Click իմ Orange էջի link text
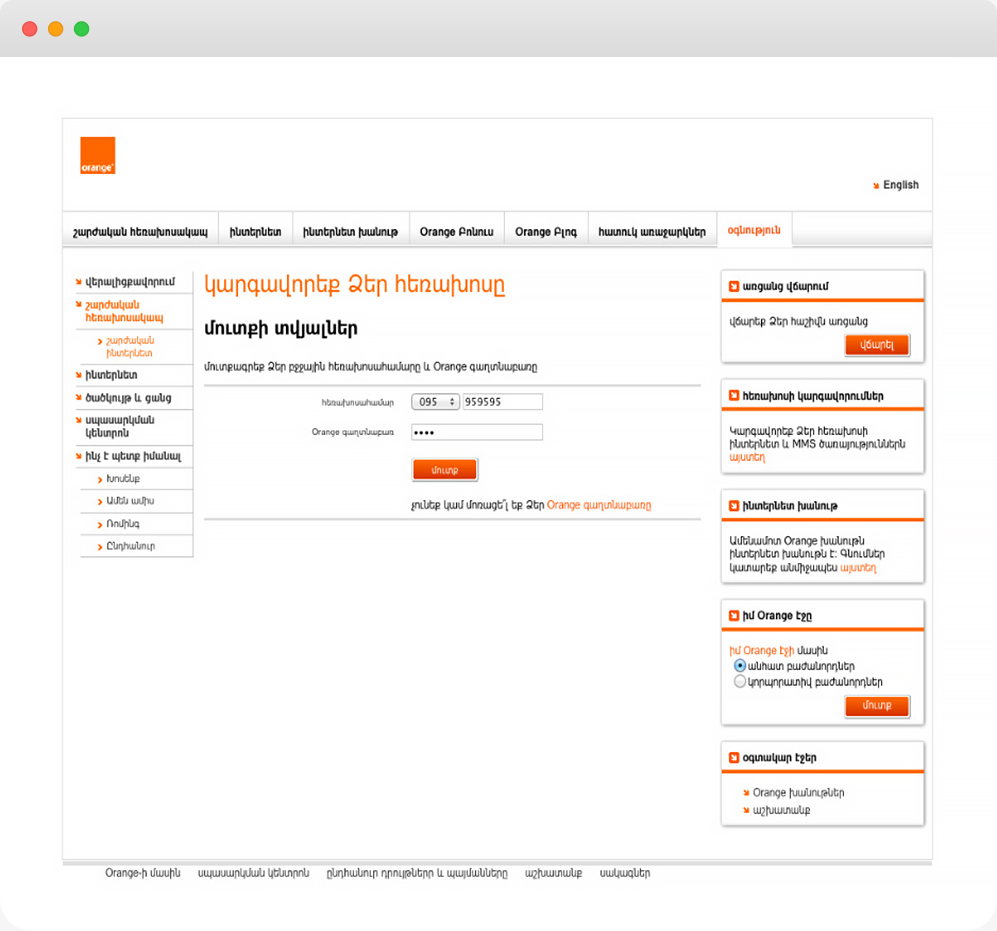The height and width of the screenshot is (931, 997). 762,651
